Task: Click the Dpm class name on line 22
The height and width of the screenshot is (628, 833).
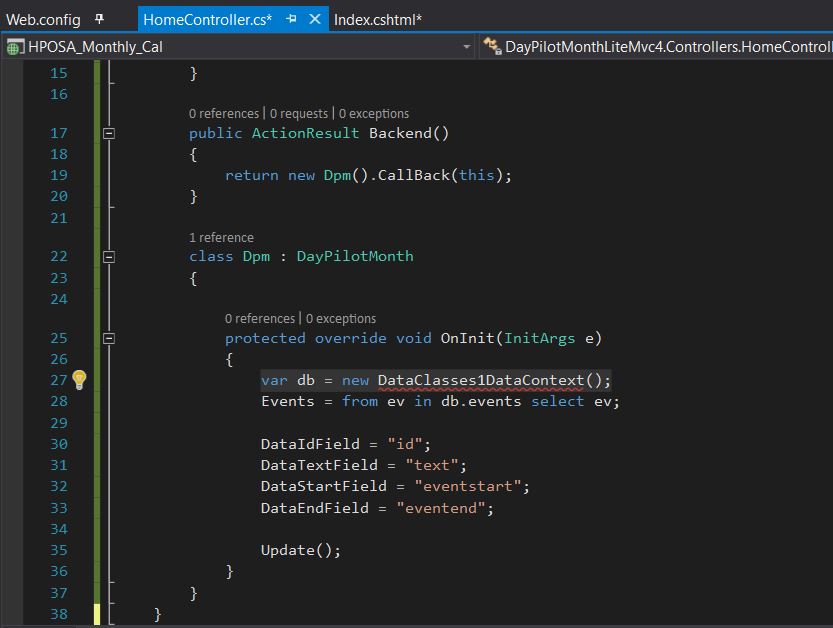Action: (256, 257)
